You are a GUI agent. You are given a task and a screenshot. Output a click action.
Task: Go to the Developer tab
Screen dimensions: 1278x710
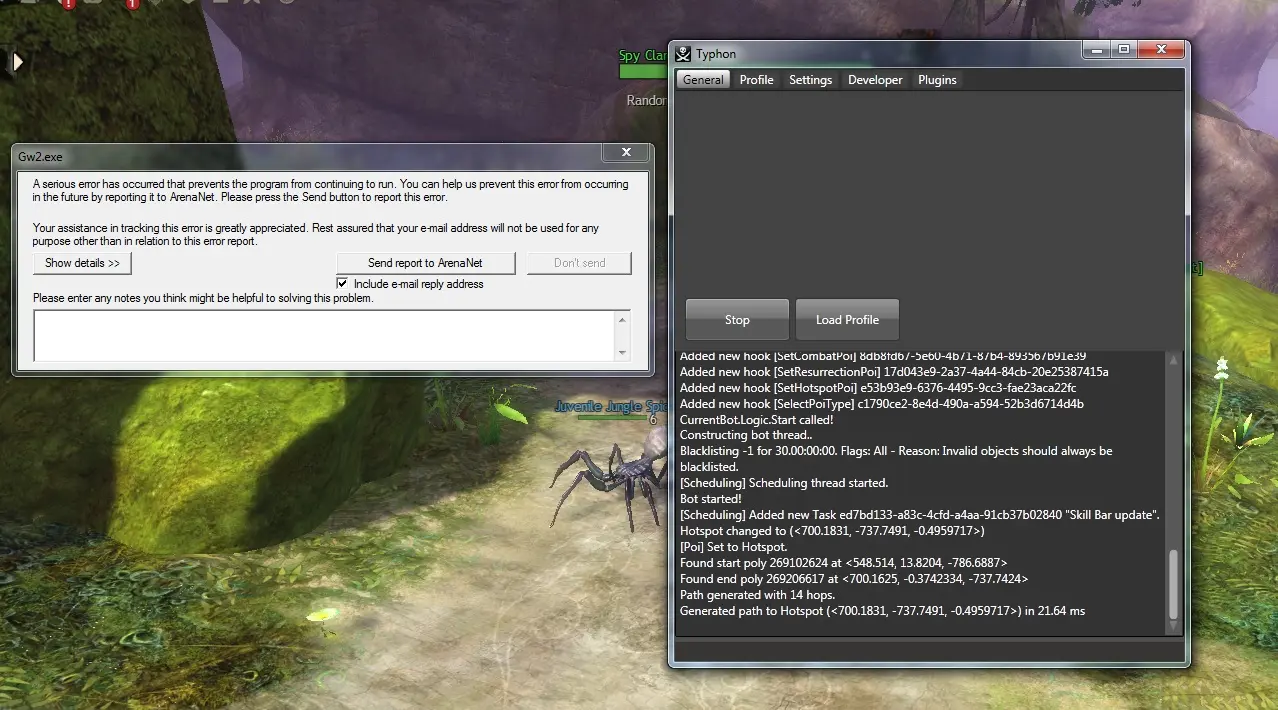[875, 80]
